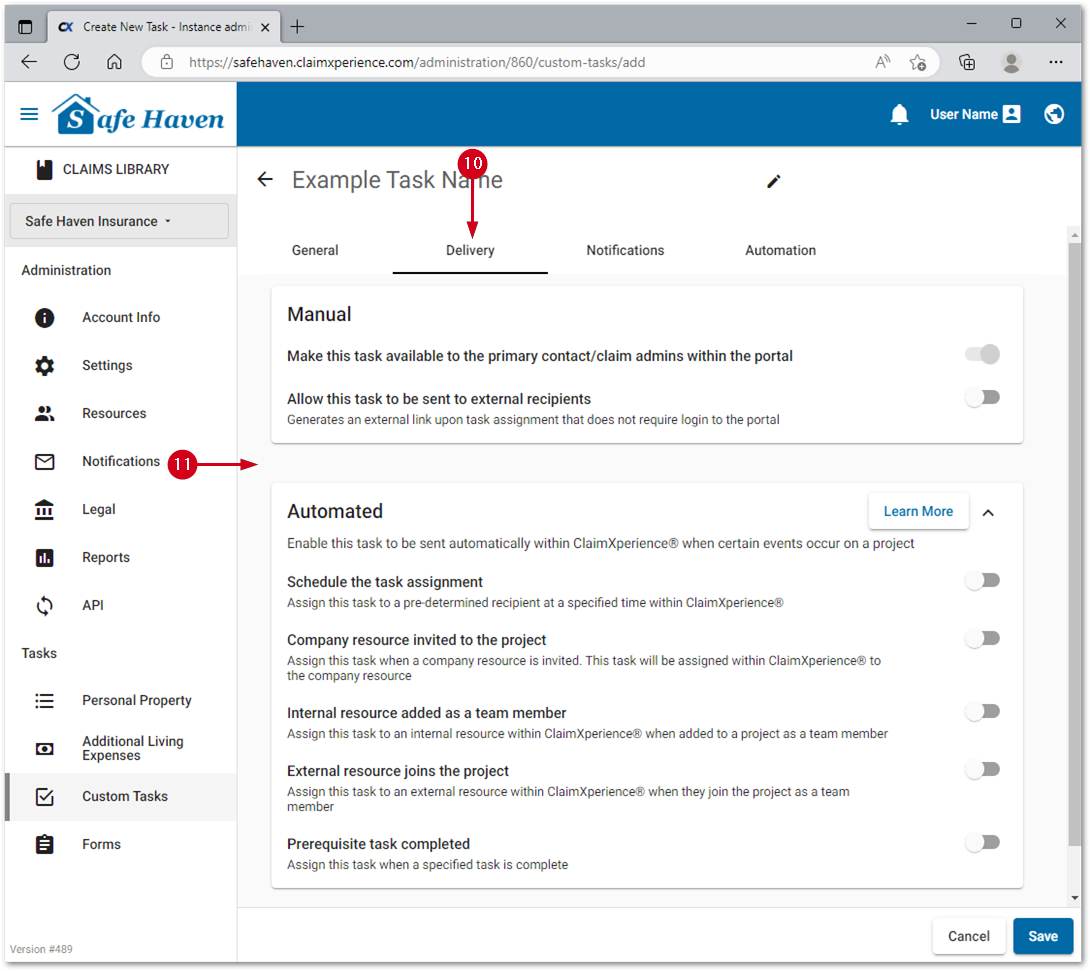The height and width of the screenshot is (971, 1090).
Task: Enable Schedule the task assignment switch
Action: click(982, 581)
